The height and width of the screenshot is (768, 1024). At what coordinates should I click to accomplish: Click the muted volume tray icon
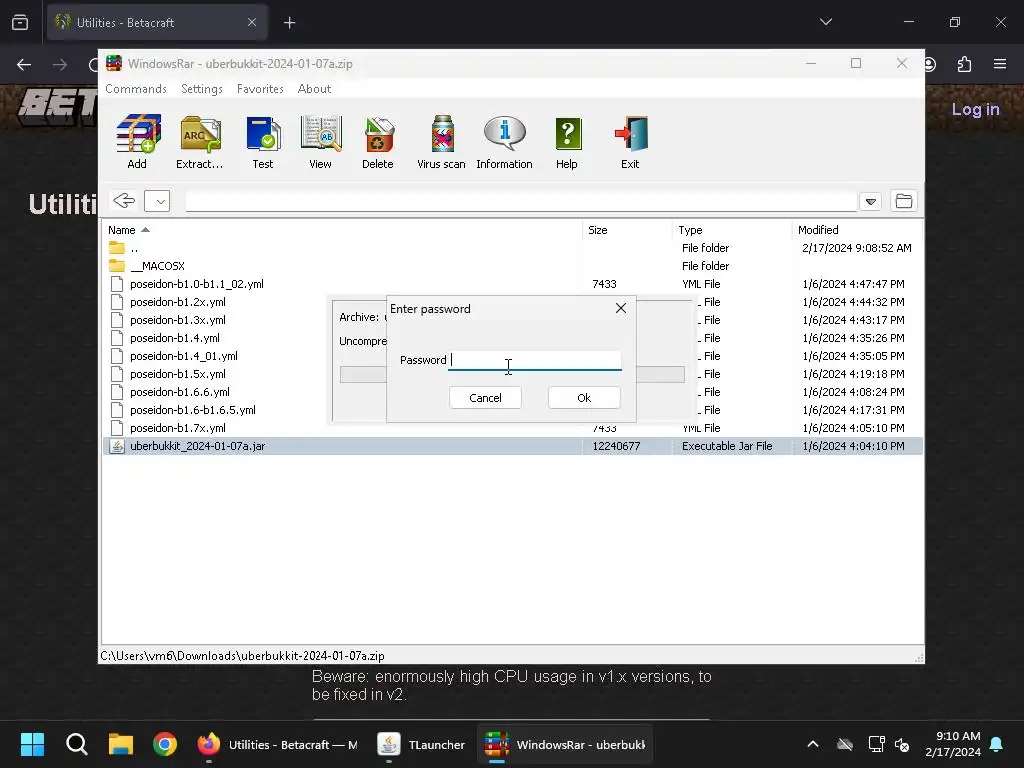coord(903,744)
